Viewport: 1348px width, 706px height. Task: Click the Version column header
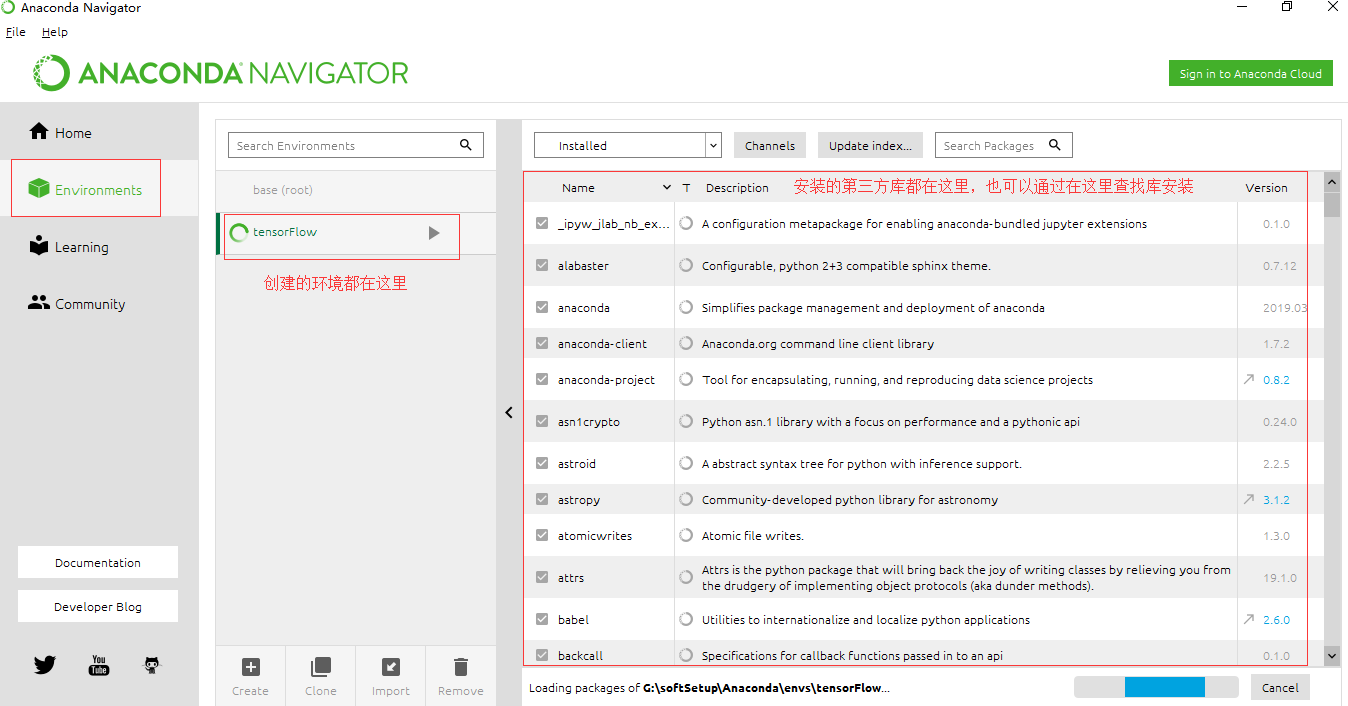(1266, 187)
